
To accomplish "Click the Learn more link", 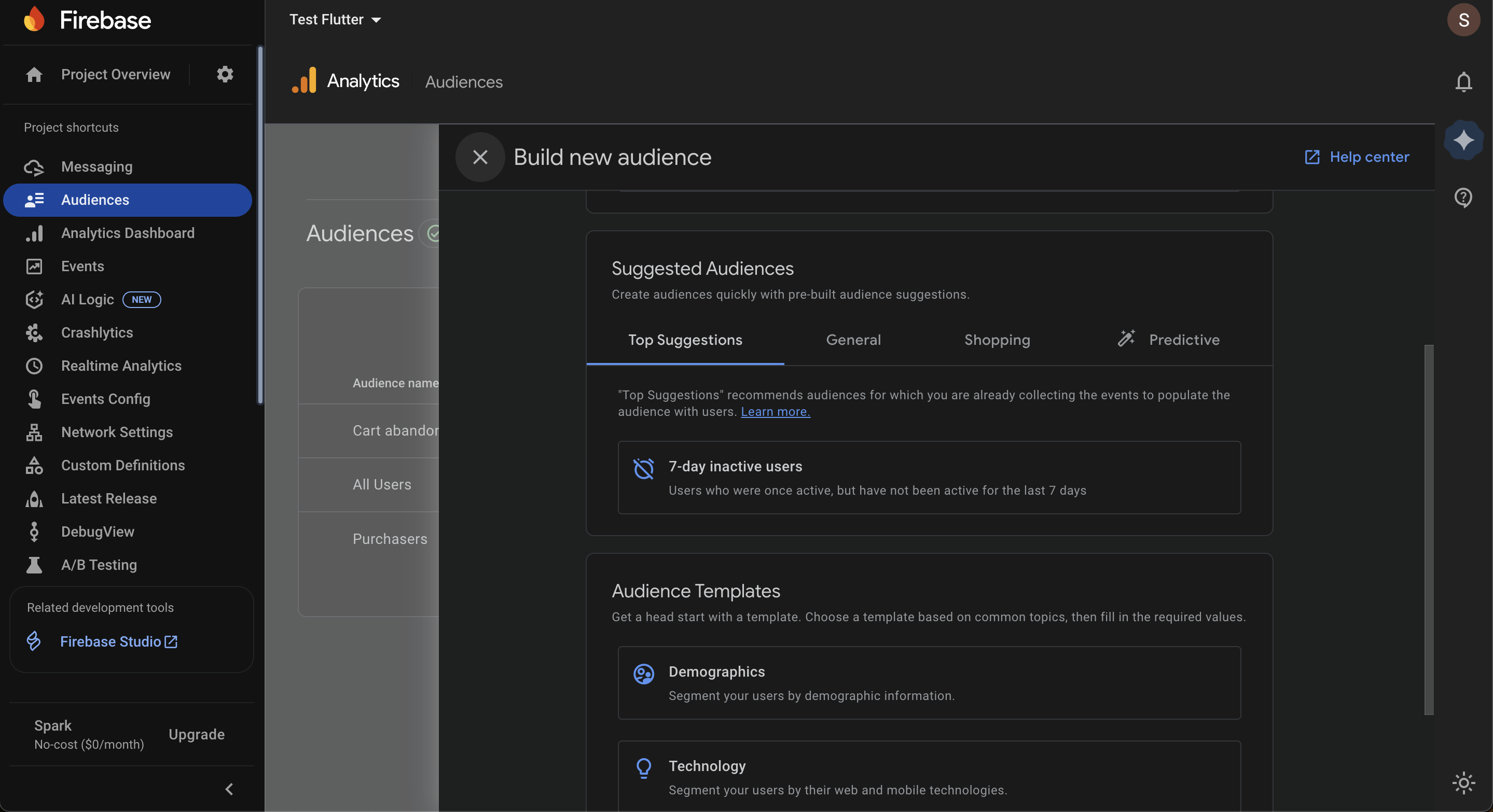I will tap(775, 412).
